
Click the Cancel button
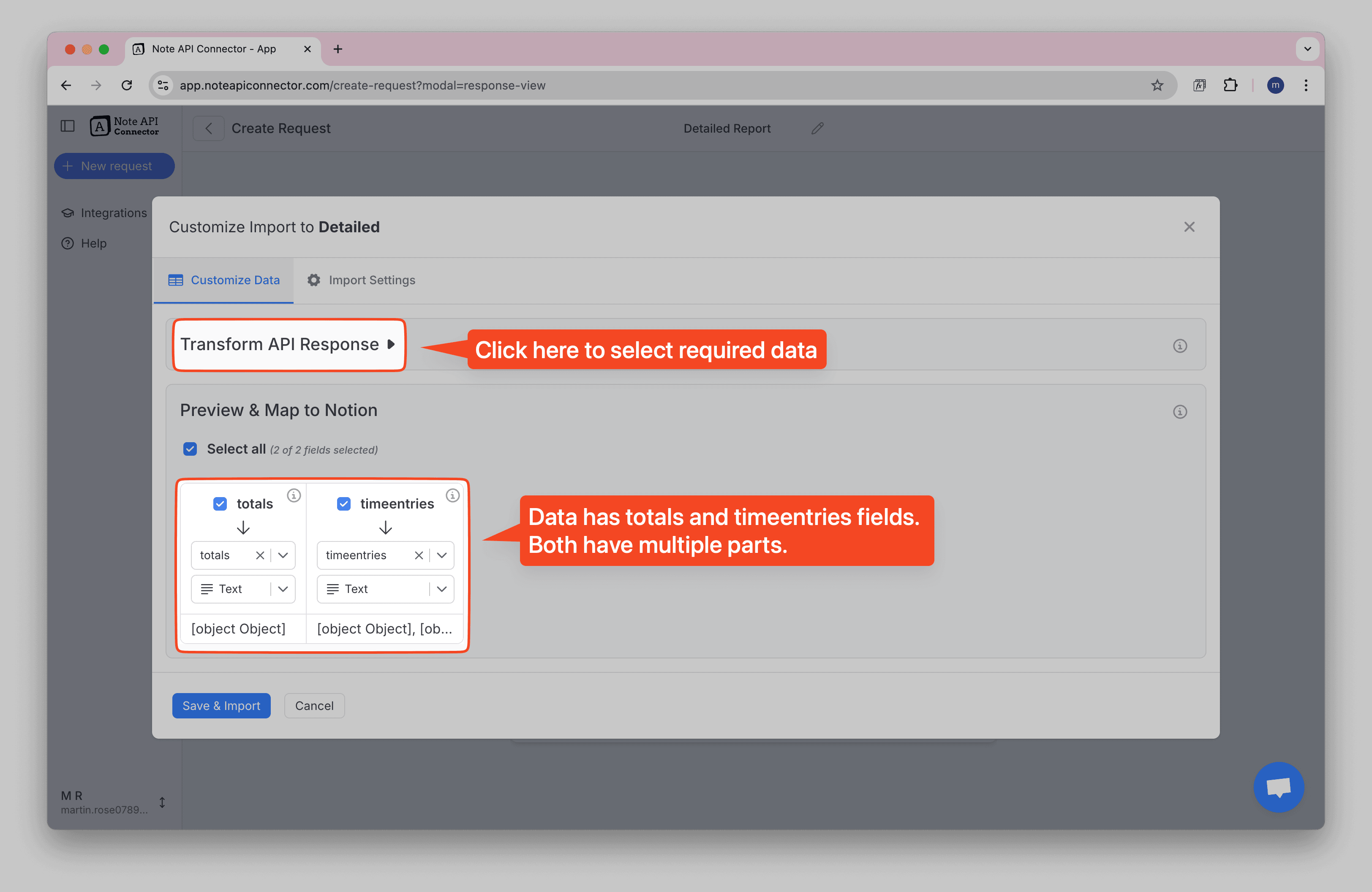(314, 706)
